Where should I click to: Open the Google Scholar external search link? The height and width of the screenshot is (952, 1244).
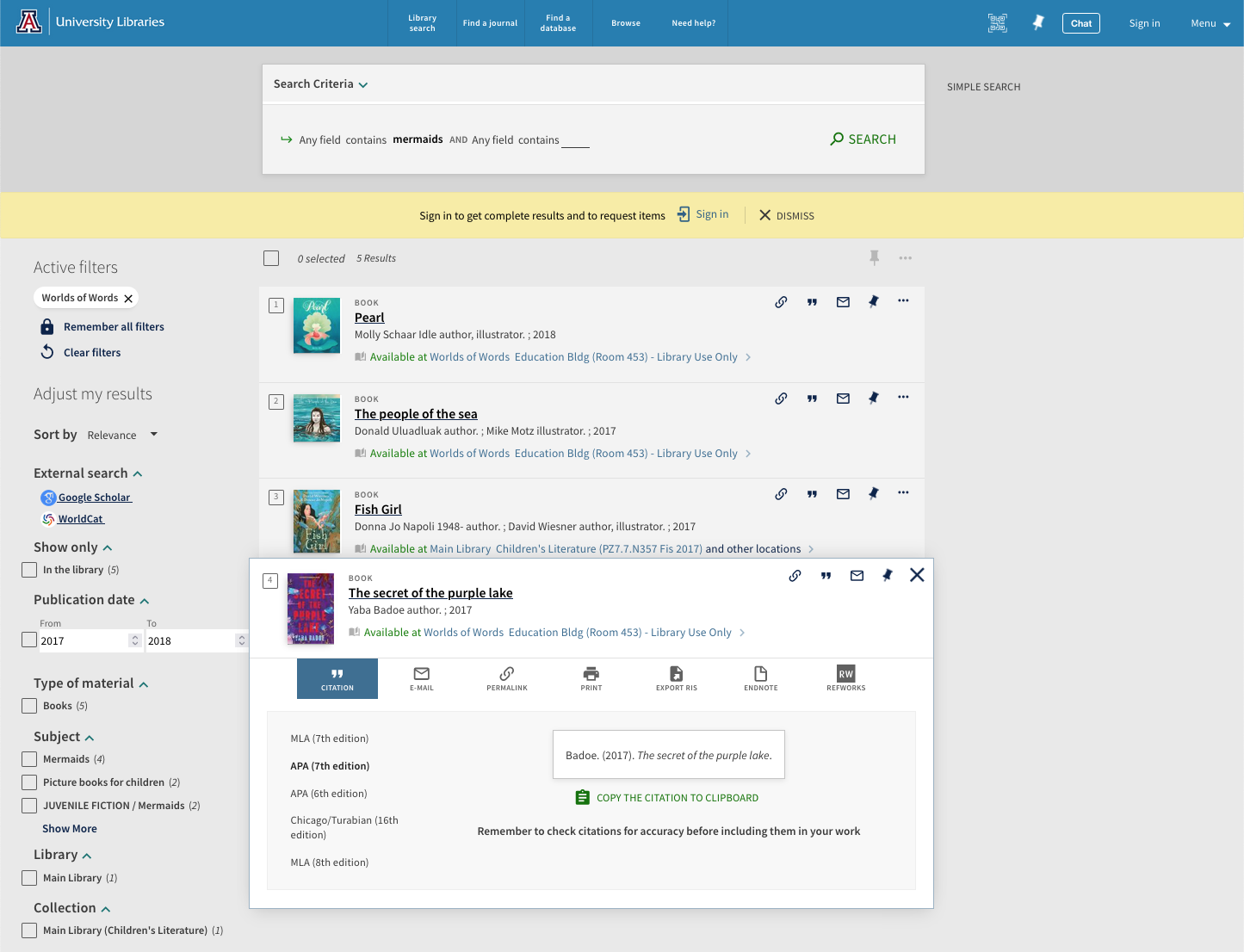point(94,498)
